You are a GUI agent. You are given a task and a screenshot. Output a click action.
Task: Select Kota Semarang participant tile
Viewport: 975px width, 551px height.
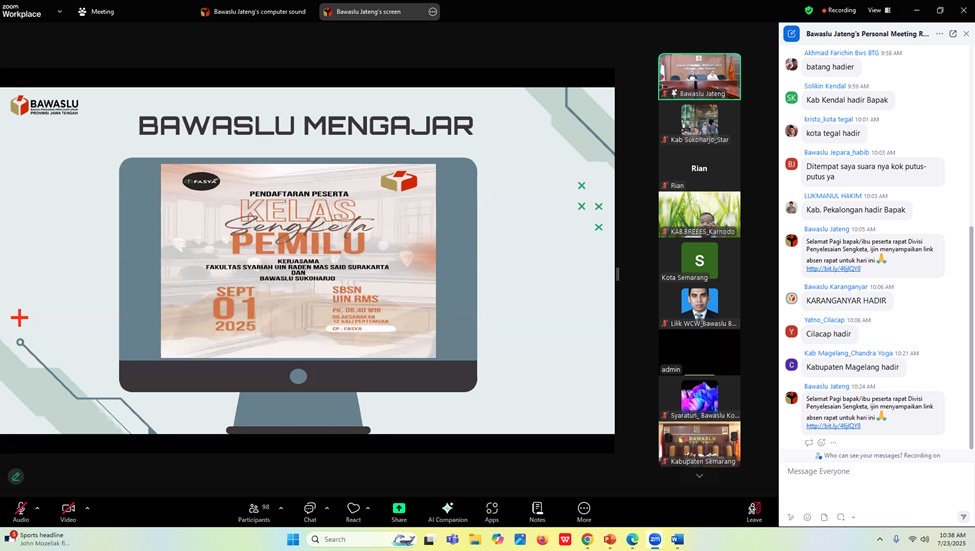700,260
